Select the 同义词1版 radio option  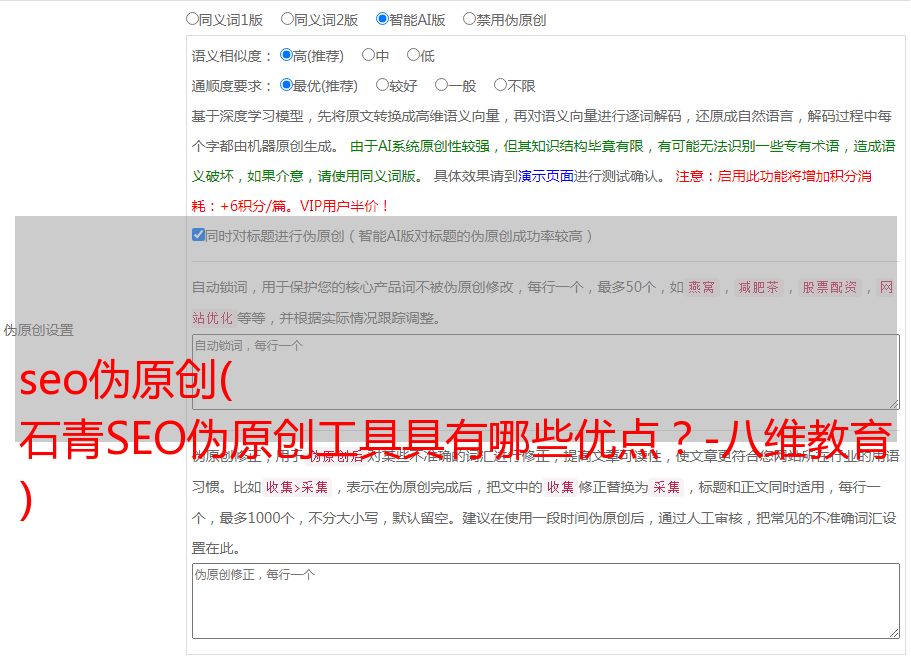pos(192,19)
